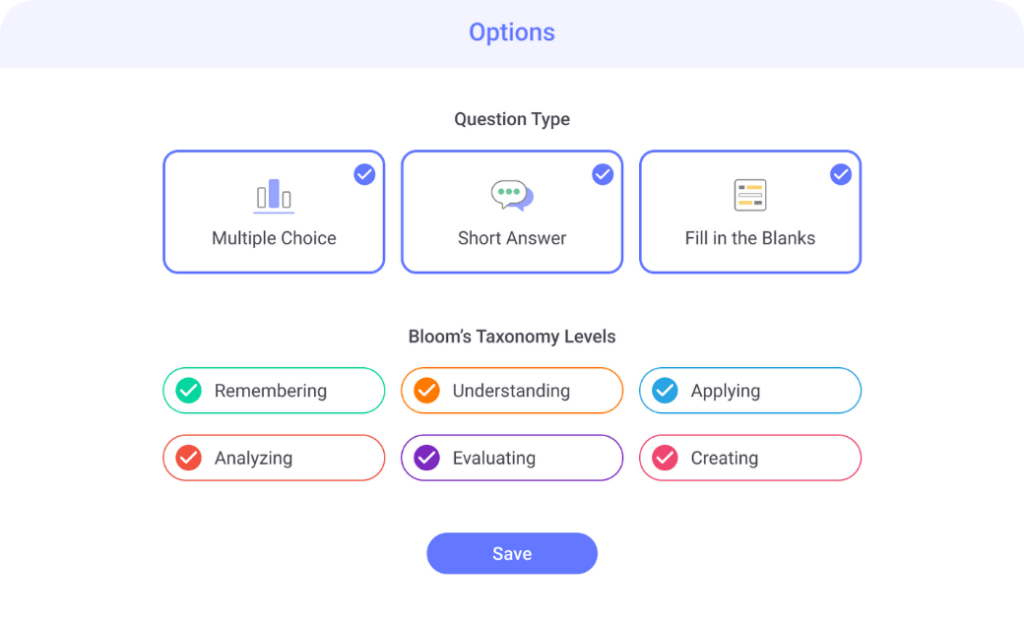
Task: Click the Options header title
Action: [512, 32]
